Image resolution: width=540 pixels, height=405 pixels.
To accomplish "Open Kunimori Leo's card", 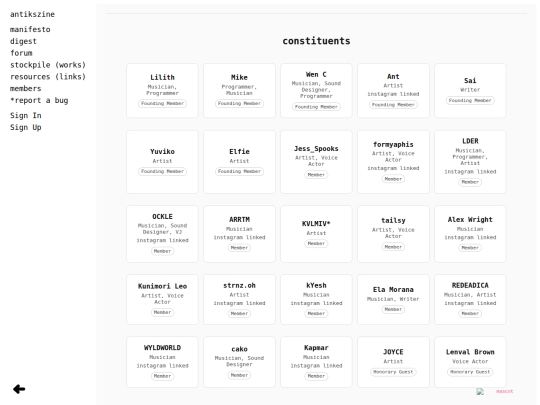I will click(162, 300).
